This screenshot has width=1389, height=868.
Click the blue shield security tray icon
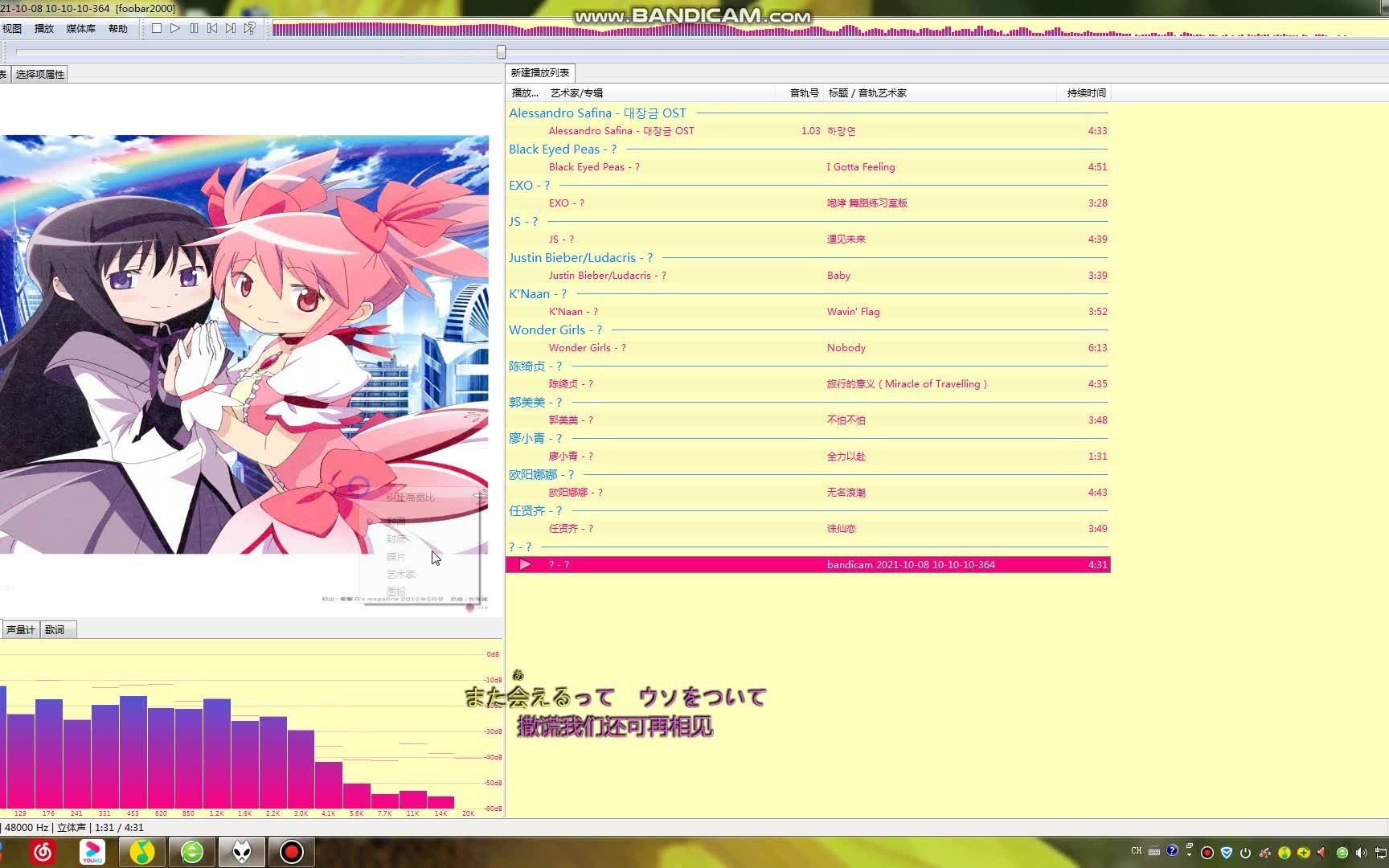coord(1226,853)
